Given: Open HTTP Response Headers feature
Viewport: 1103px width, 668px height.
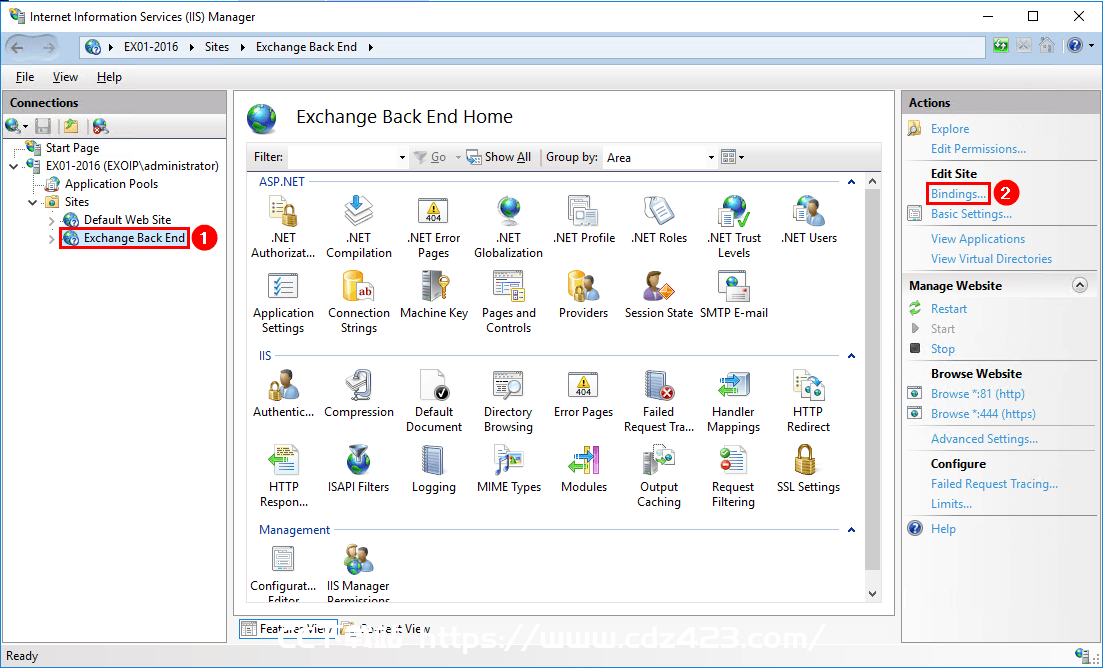Looking at the screenshot, I should pos(283,477).
